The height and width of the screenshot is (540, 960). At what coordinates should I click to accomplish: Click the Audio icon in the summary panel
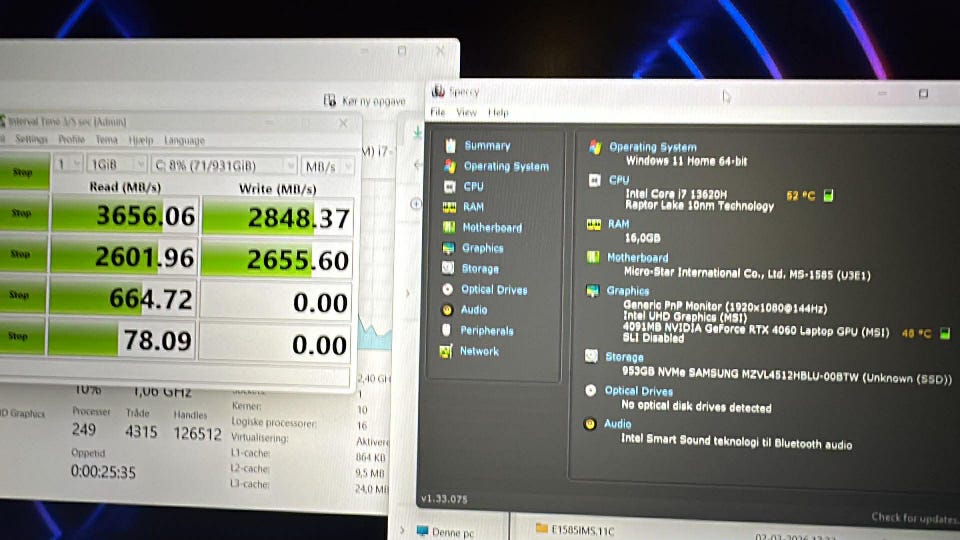(590, 424)
